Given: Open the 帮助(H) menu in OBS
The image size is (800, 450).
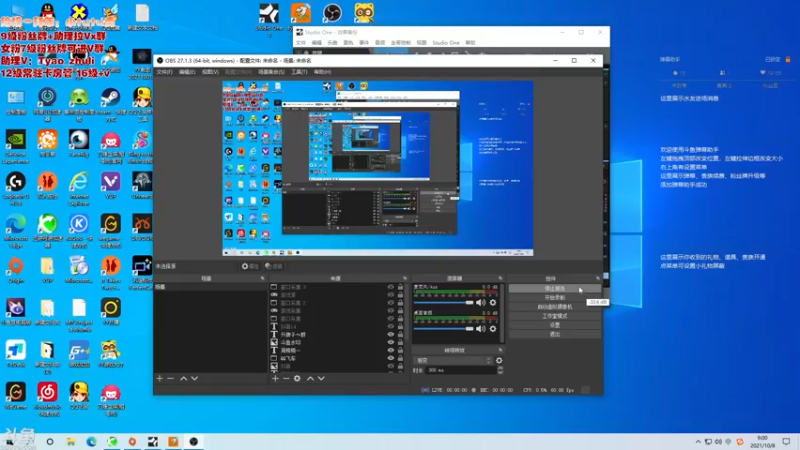Looking at the screenshot, I should (x=322, y=72).
